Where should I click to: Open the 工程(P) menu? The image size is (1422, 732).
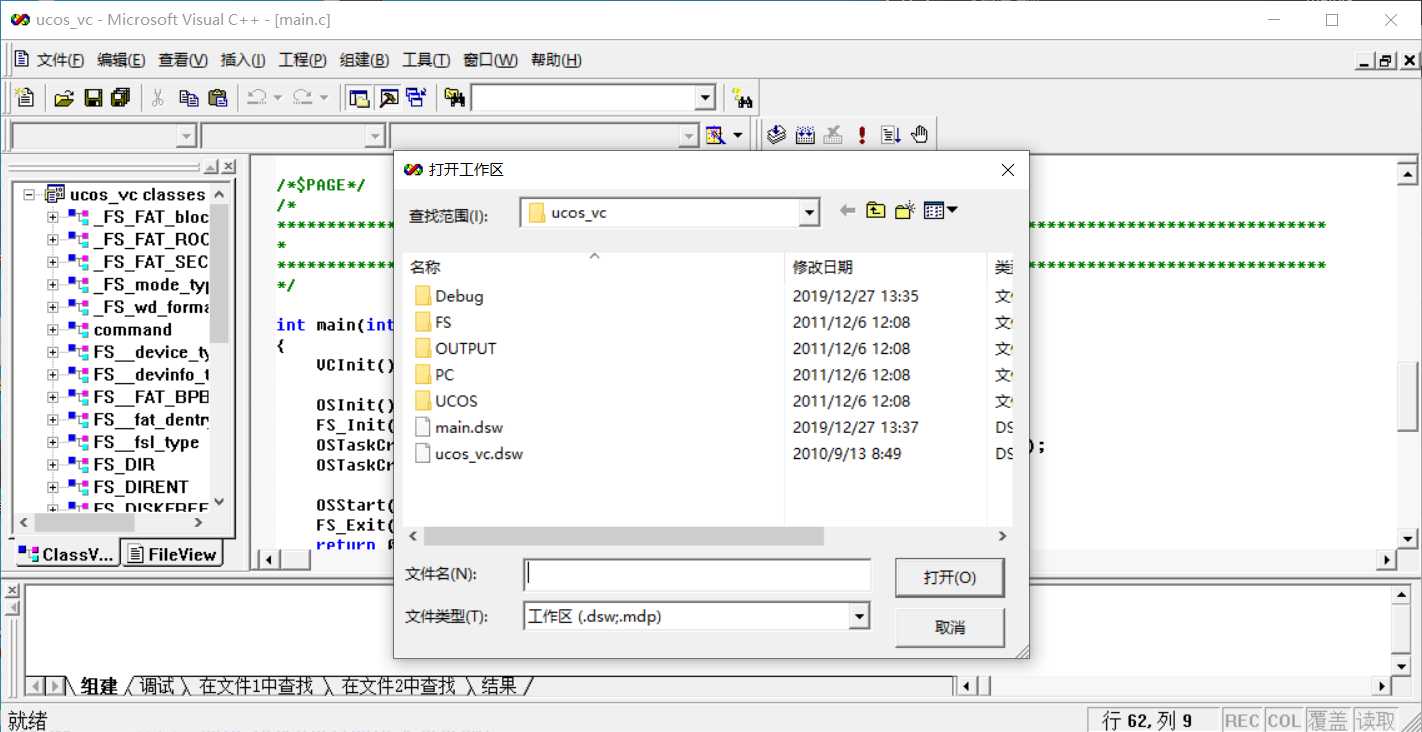[303, 60]
